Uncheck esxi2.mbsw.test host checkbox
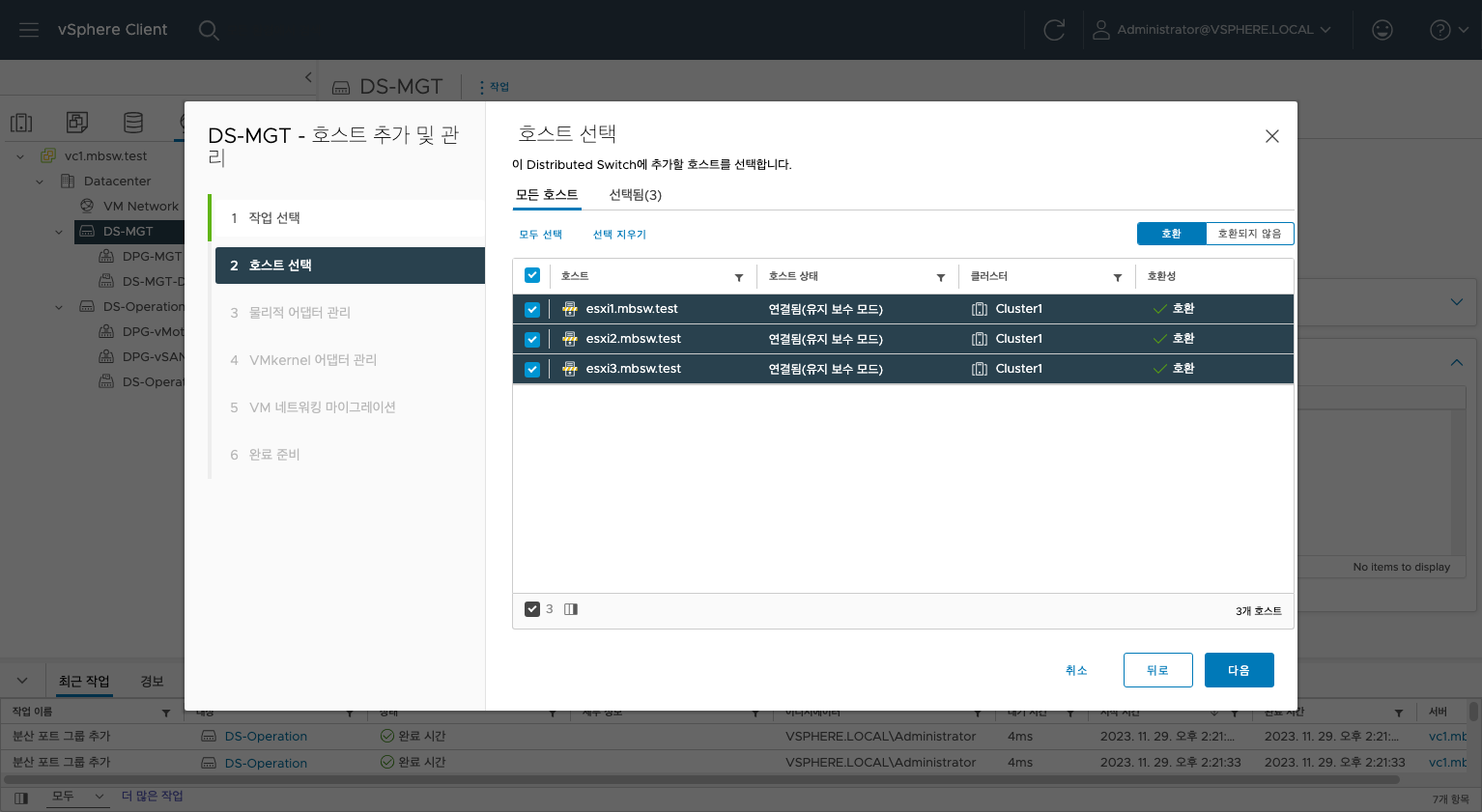Image resolution: width=1482 pixels, height=812 pixels. pos(532,340)
